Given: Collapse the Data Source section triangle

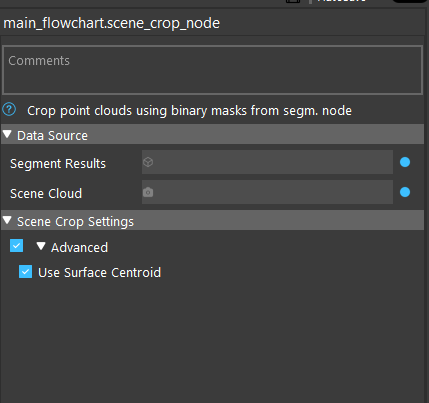Looking at the screenshot, I should pos(7,134).
